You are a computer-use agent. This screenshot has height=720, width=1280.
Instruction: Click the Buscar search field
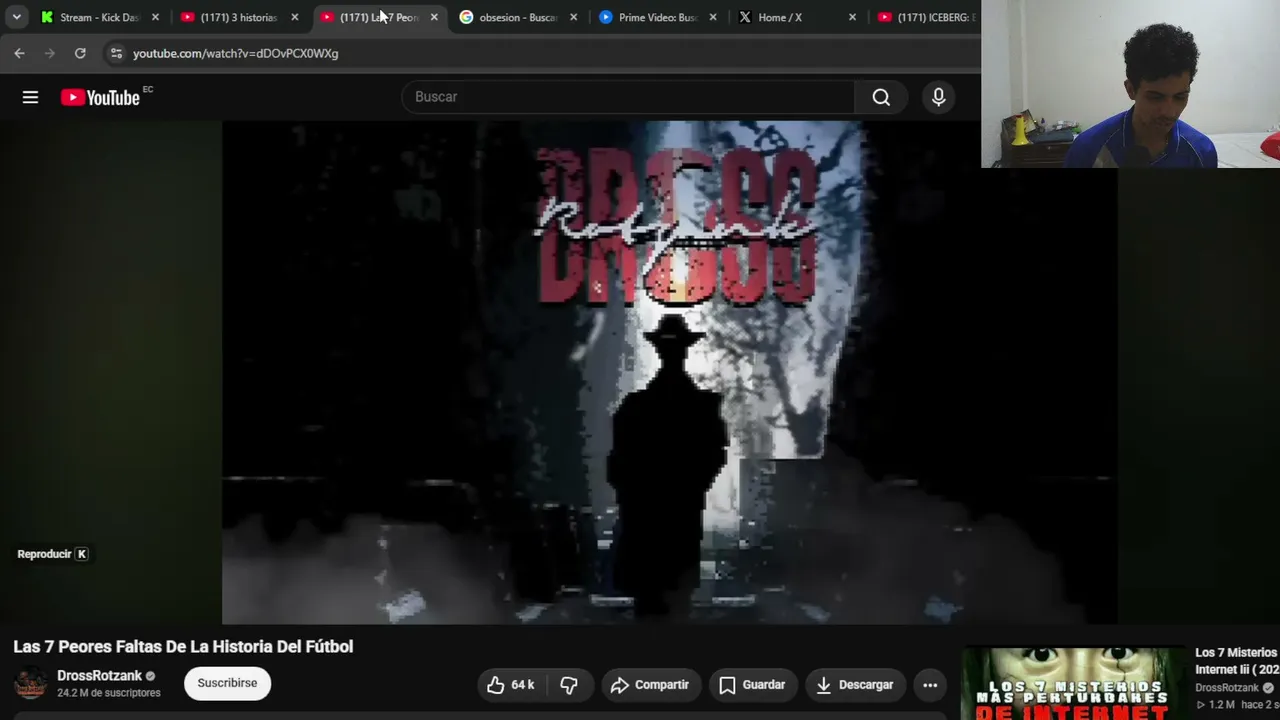(x=628, y=97)
